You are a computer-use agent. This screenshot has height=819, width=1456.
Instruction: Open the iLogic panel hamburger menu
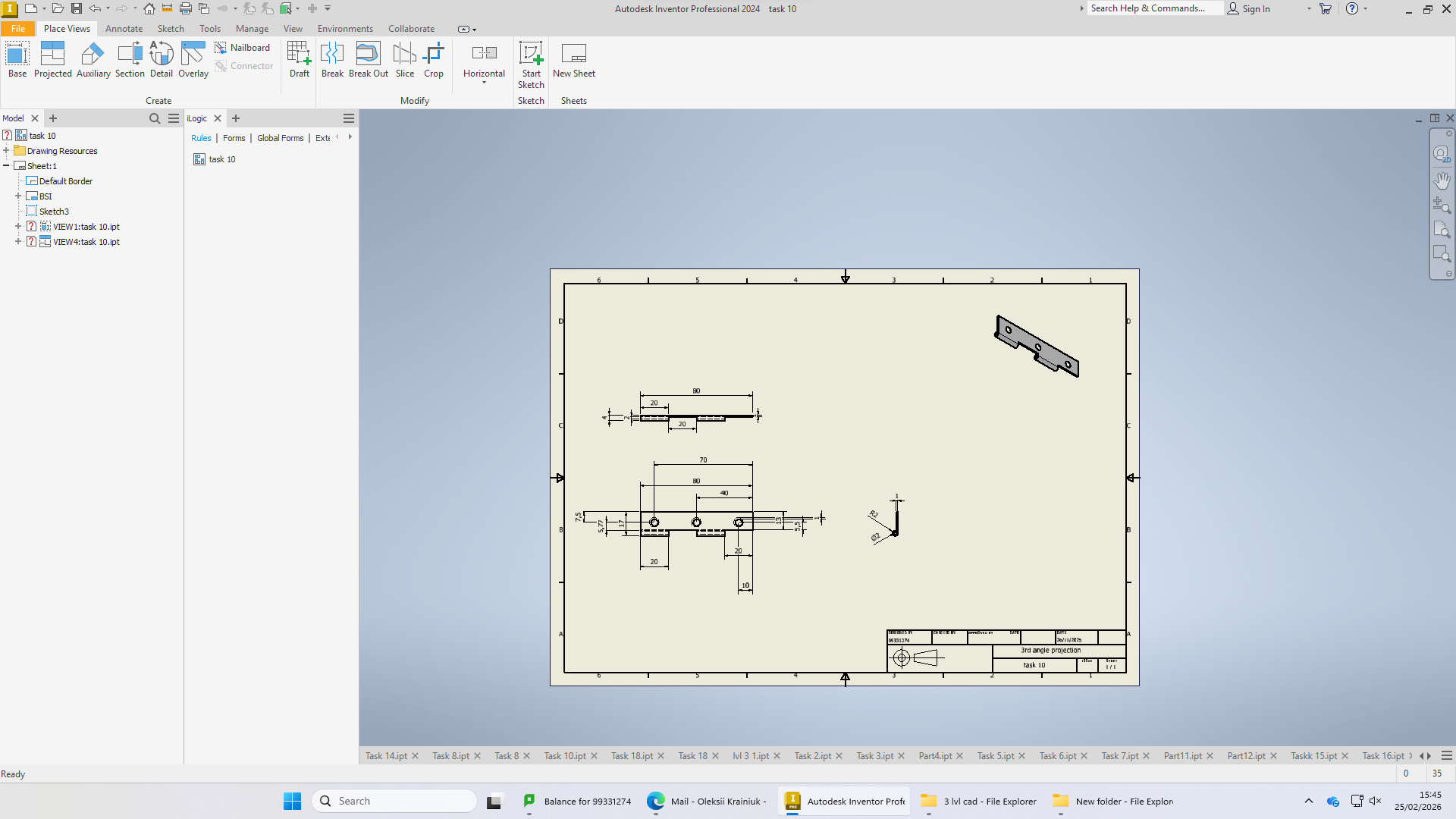349,118
